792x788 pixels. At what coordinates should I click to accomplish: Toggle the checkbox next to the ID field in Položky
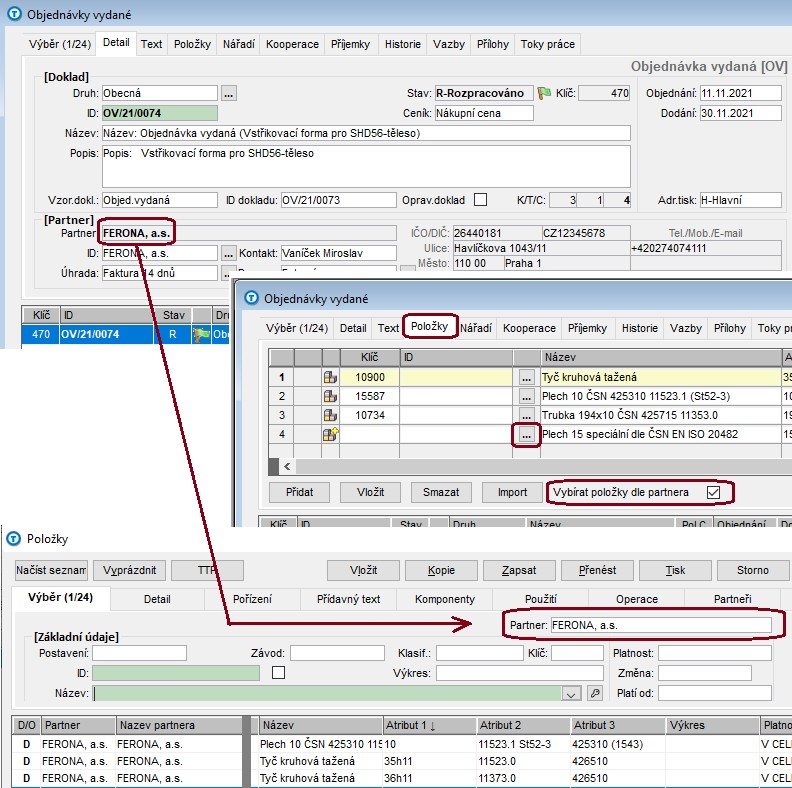coord(278,672)
